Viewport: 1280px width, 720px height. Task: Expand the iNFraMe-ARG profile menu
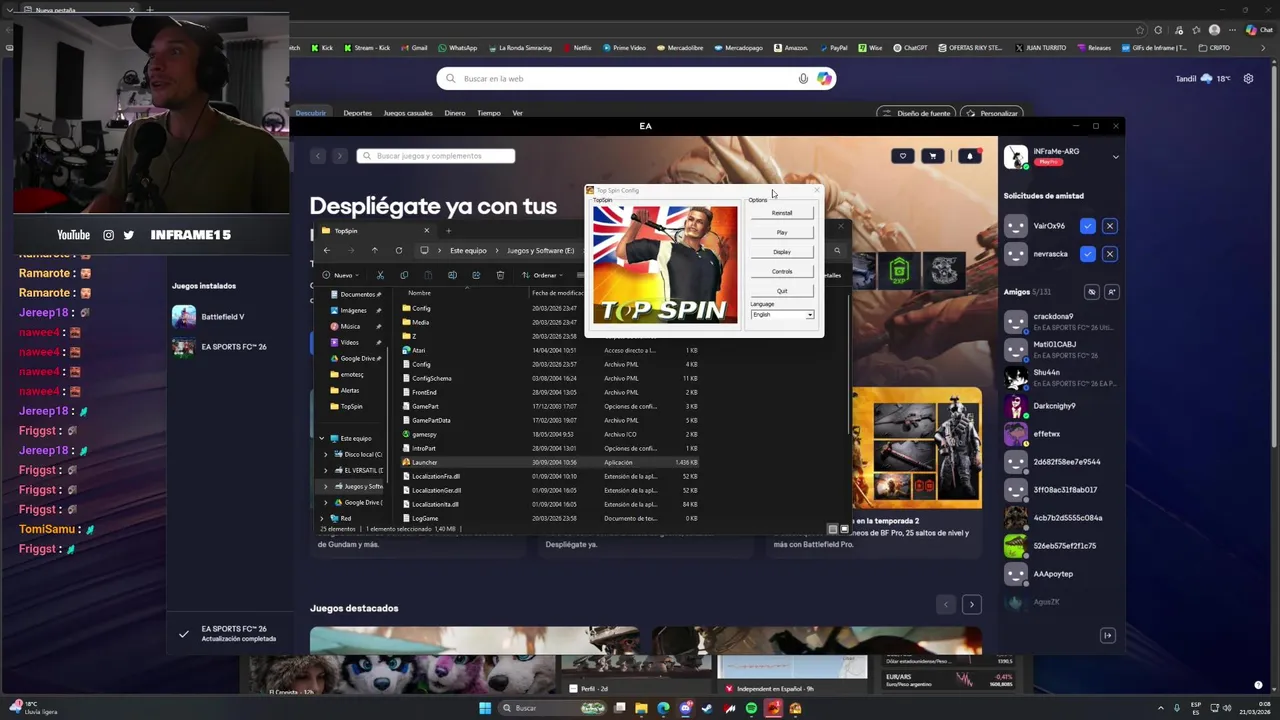[1115, 157]
